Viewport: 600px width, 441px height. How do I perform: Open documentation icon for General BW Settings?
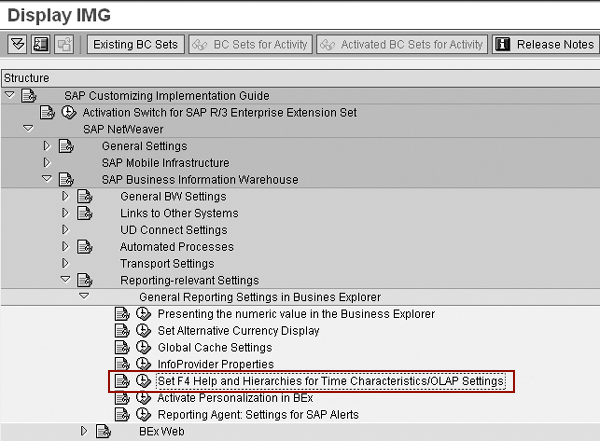click(x=85, y=196)
